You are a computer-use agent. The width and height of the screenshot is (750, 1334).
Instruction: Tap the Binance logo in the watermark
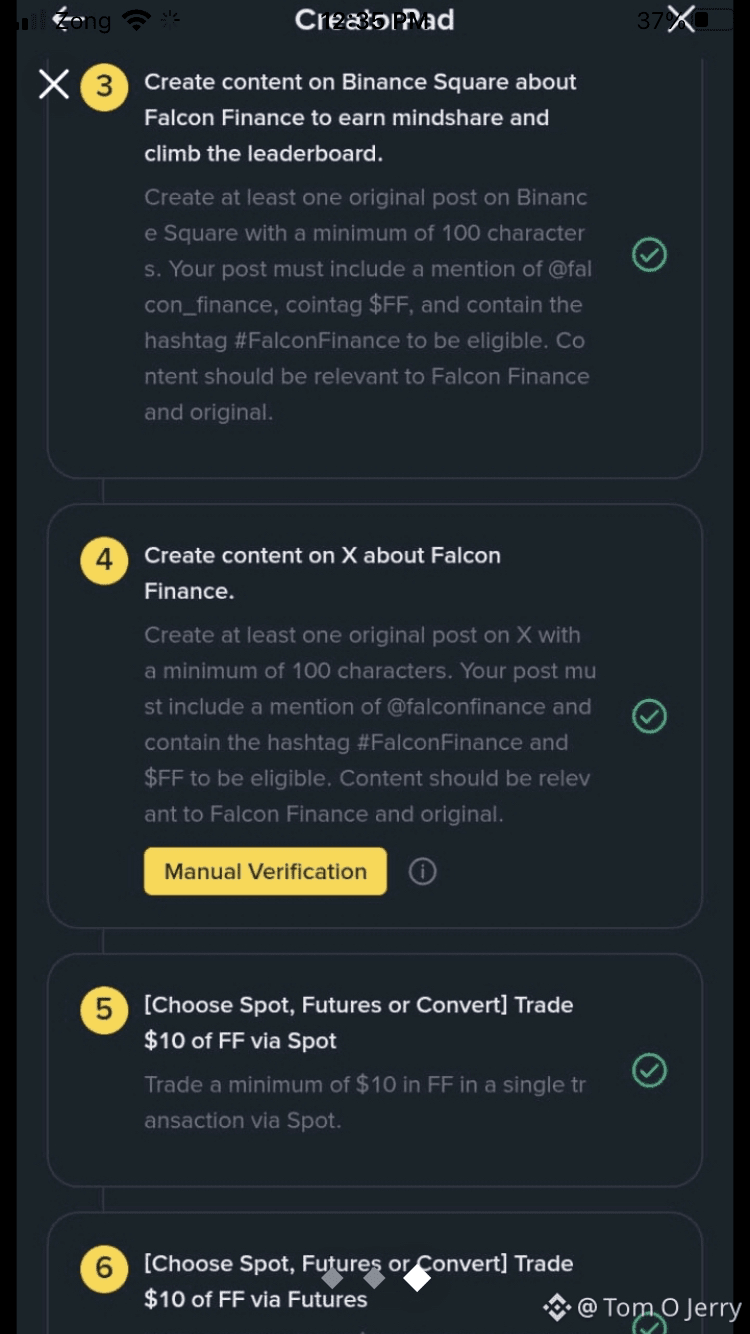556,1307
